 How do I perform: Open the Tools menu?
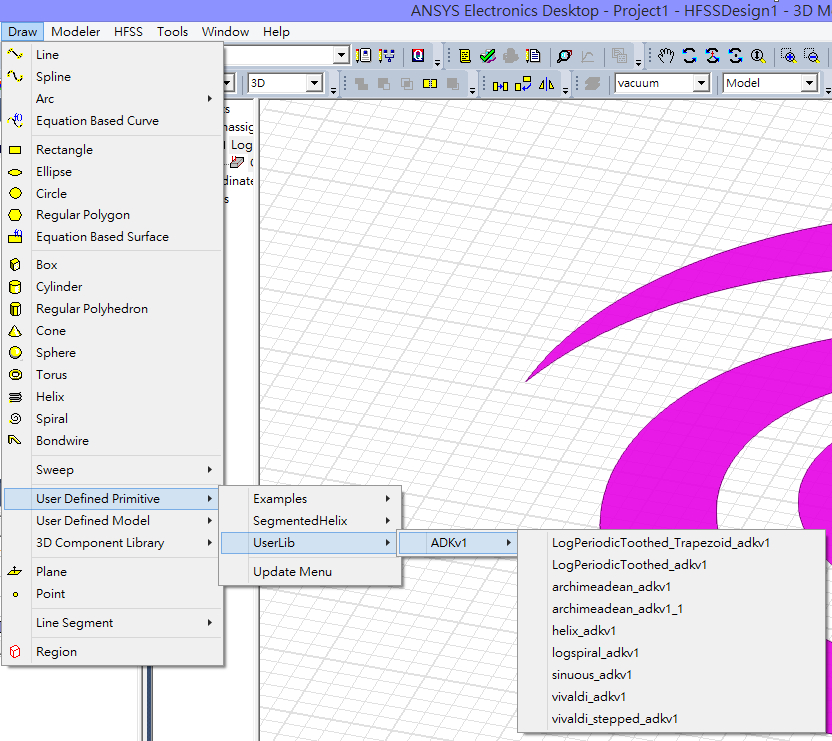(x=172, y=32)
